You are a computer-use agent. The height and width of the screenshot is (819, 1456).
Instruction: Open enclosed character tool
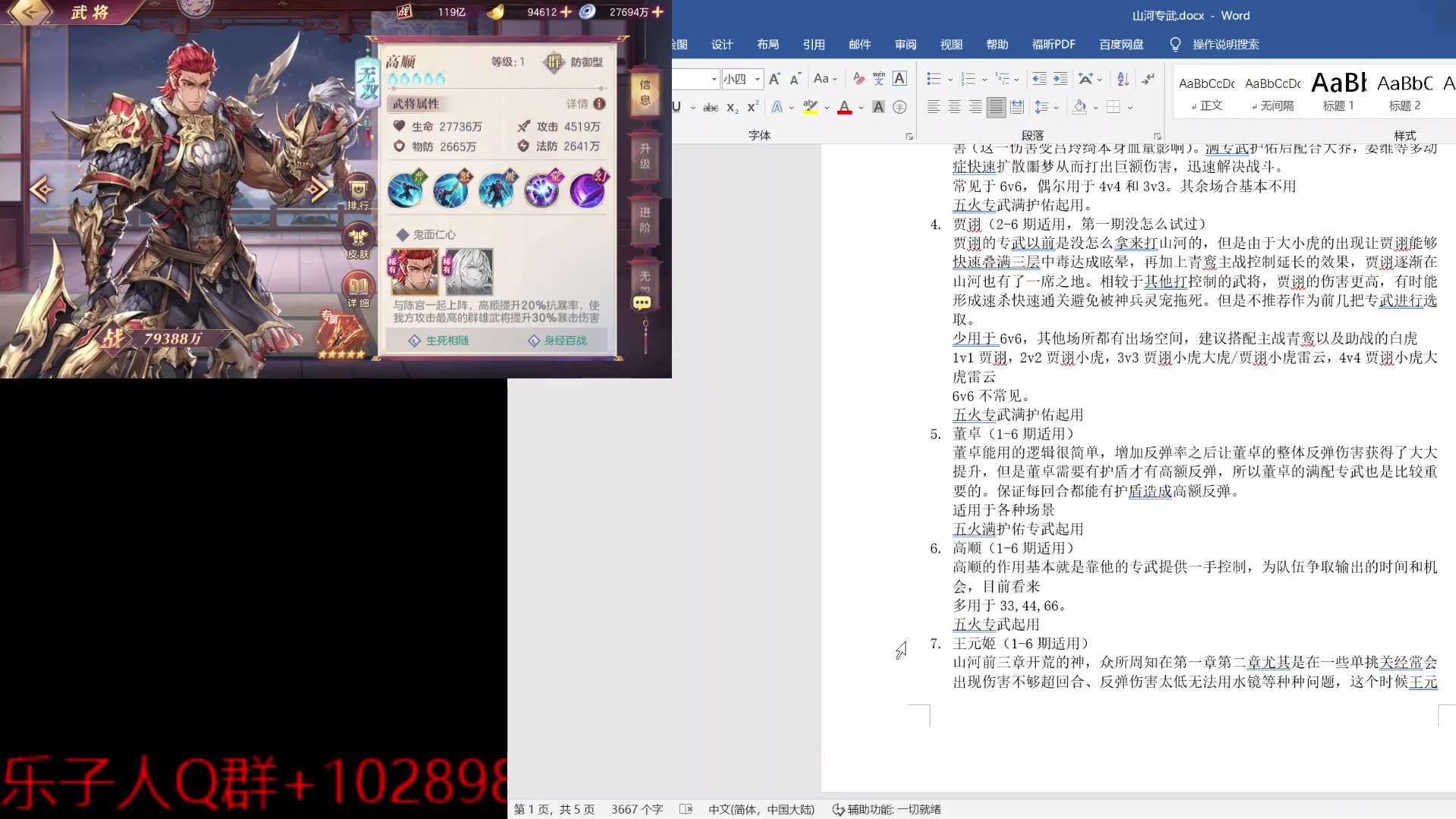899,108
